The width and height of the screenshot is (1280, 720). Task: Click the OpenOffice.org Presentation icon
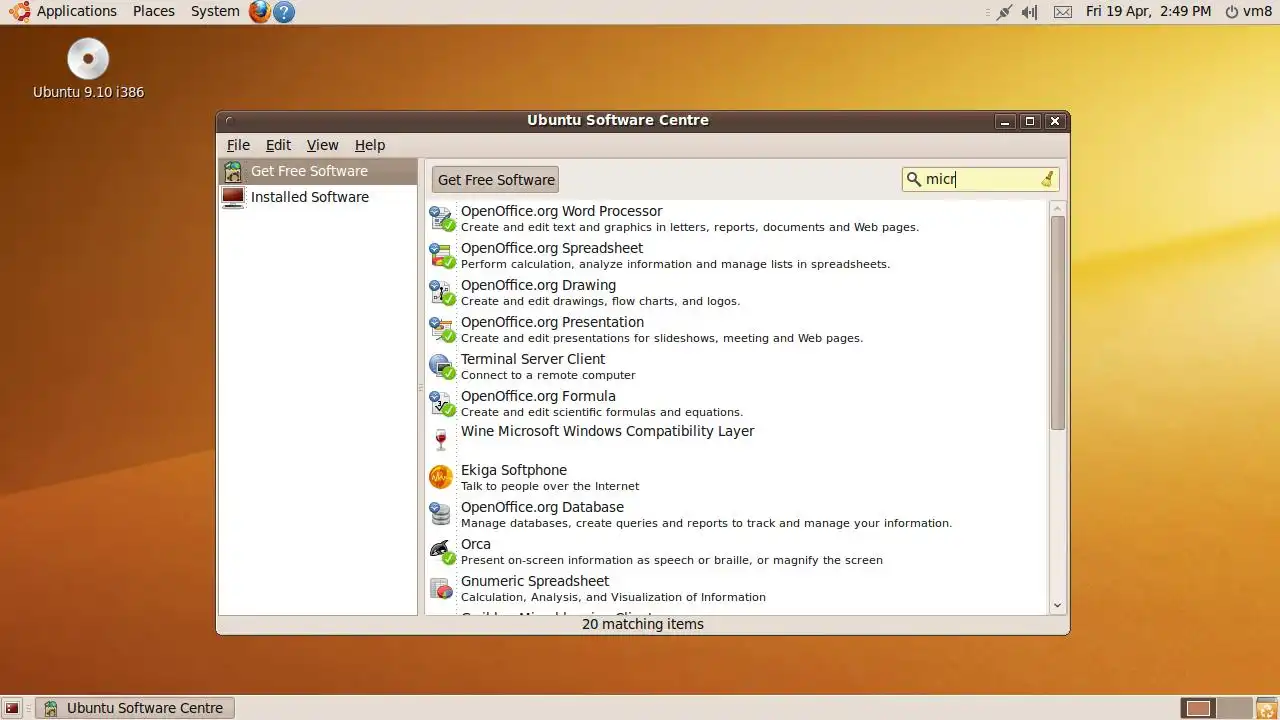coord(441,329)
